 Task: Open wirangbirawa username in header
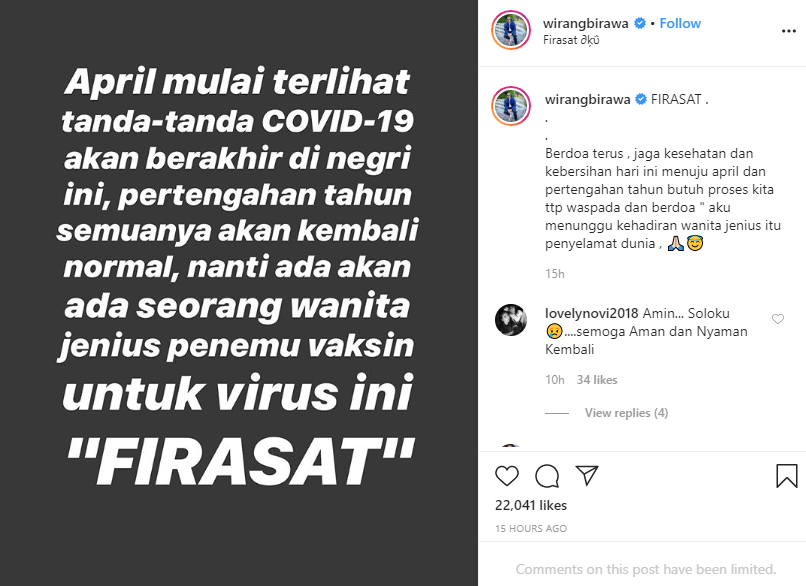click(585, 23)
